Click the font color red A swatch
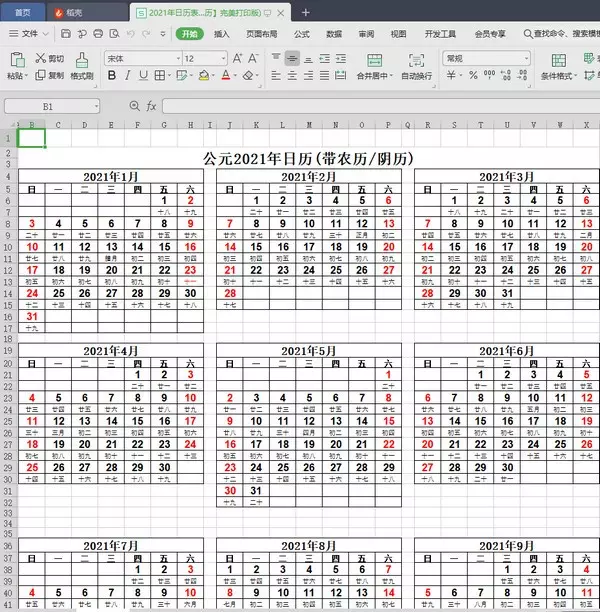 [226, 75]
